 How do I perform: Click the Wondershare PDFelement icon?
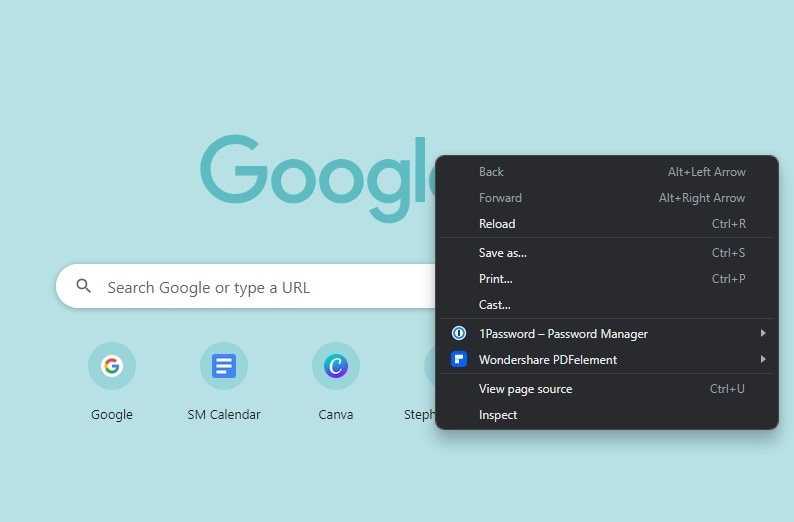[459, 359]
